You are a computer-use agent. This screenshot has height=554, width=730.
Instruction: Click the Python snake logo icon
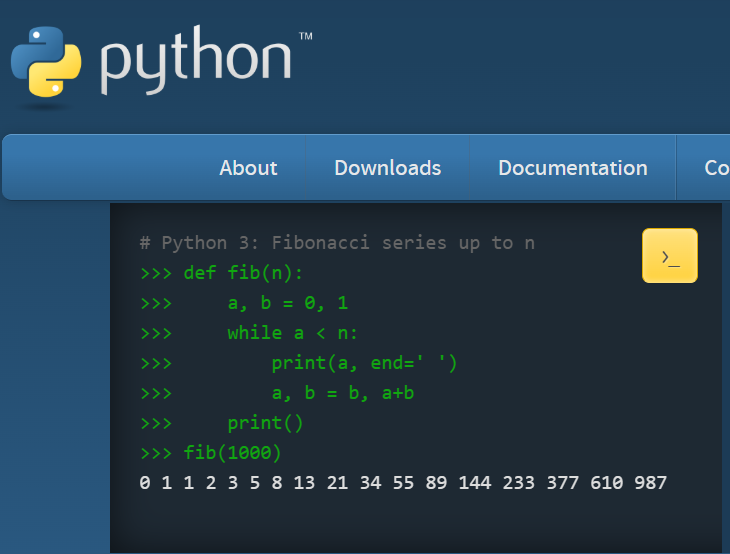point(46,61)
